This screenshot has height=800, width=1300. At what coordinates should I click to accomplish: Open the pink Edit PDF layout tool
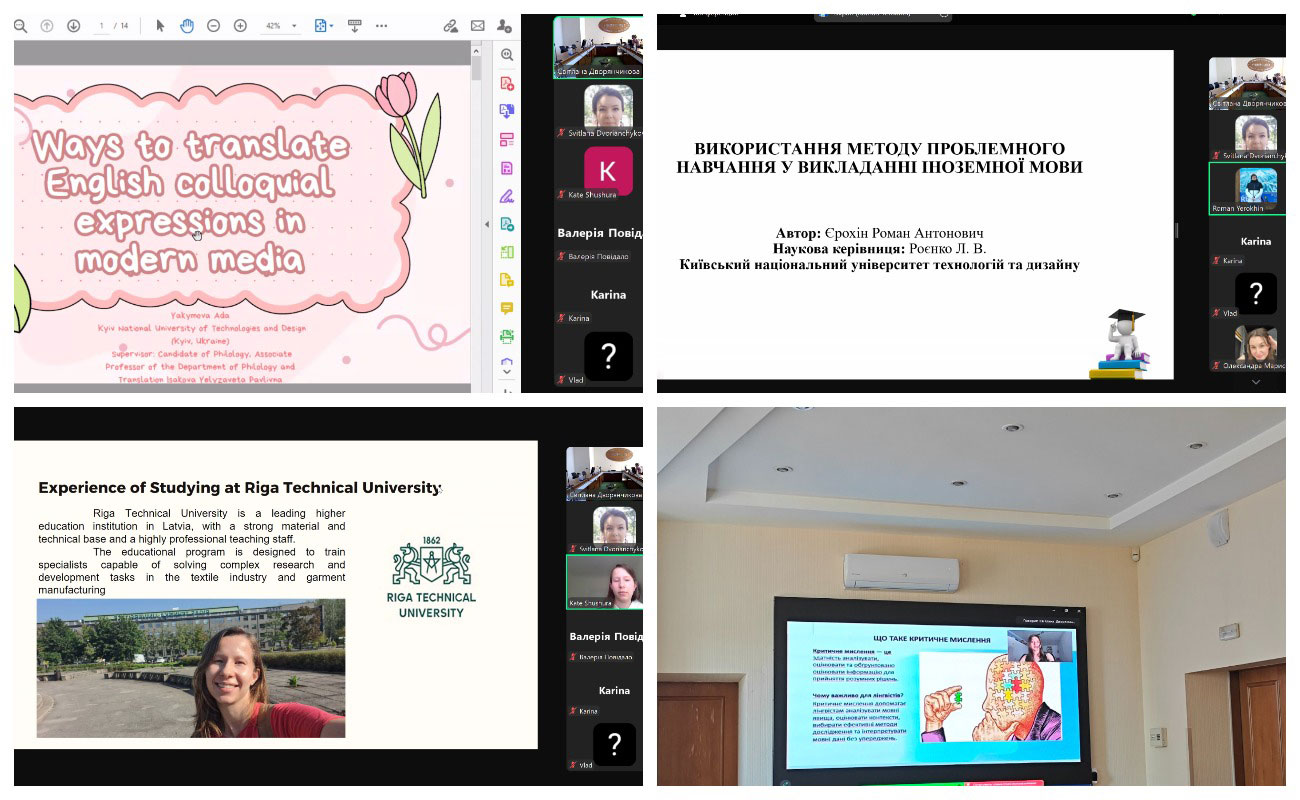(x=507, y=139)
